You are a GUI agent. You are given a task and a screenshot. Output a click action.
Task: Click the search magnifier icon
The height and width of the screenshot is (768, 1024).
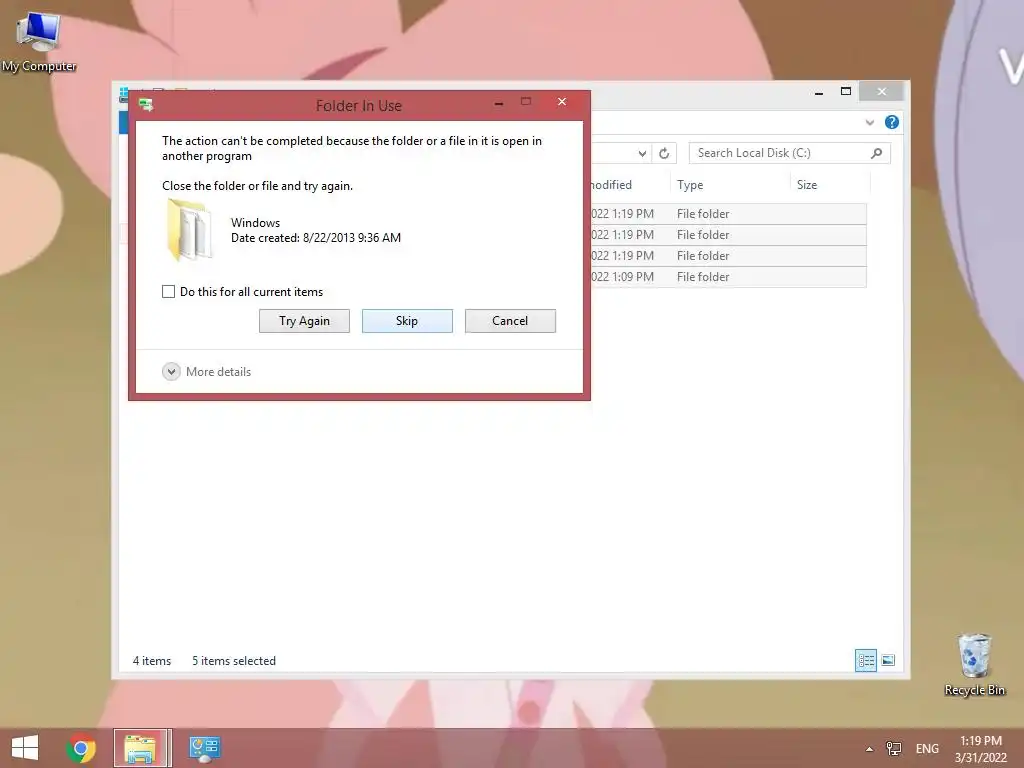coord(876,153)
